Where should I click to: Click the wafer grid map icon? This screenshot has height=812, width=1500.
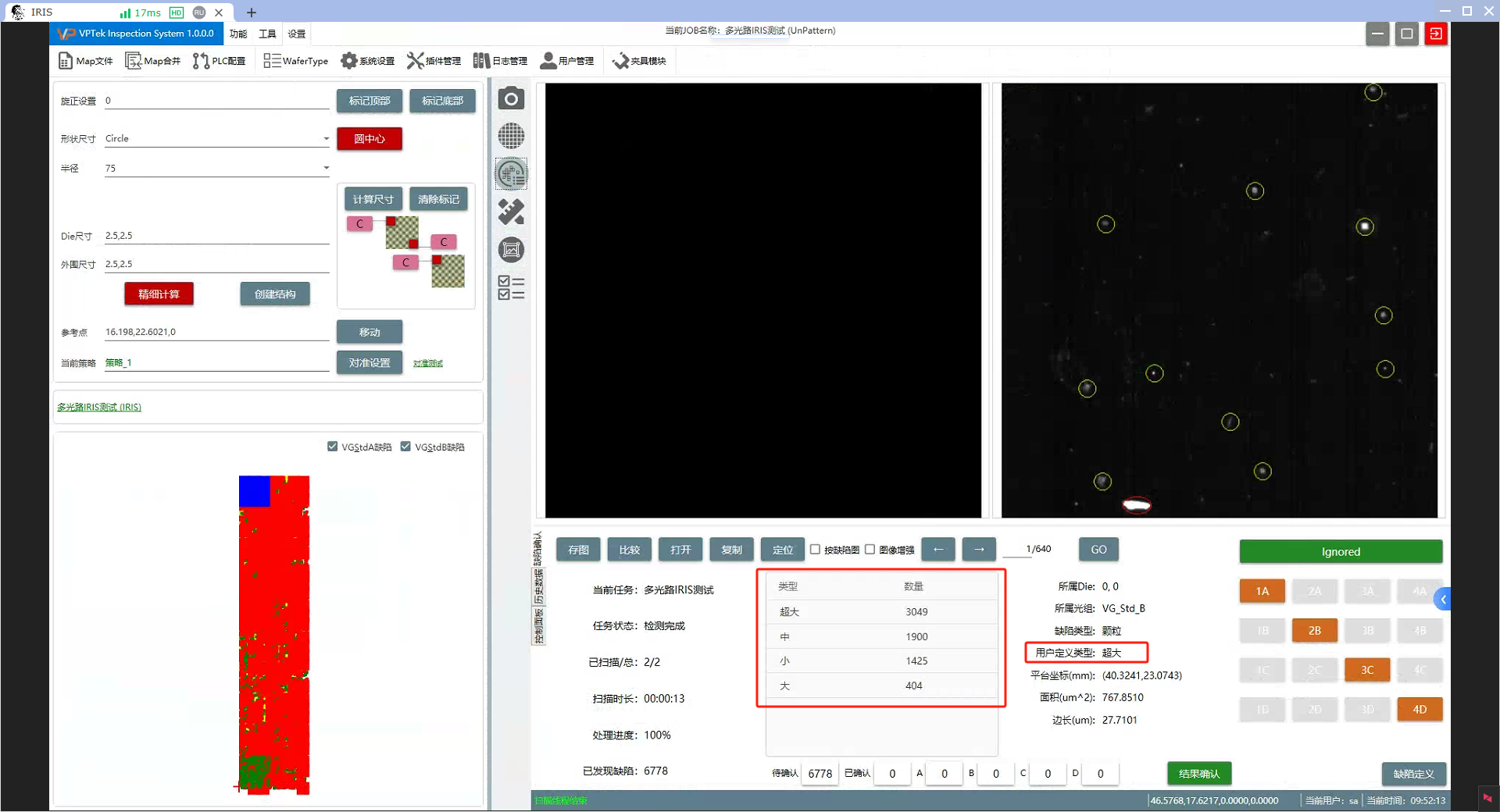(511, 136)
